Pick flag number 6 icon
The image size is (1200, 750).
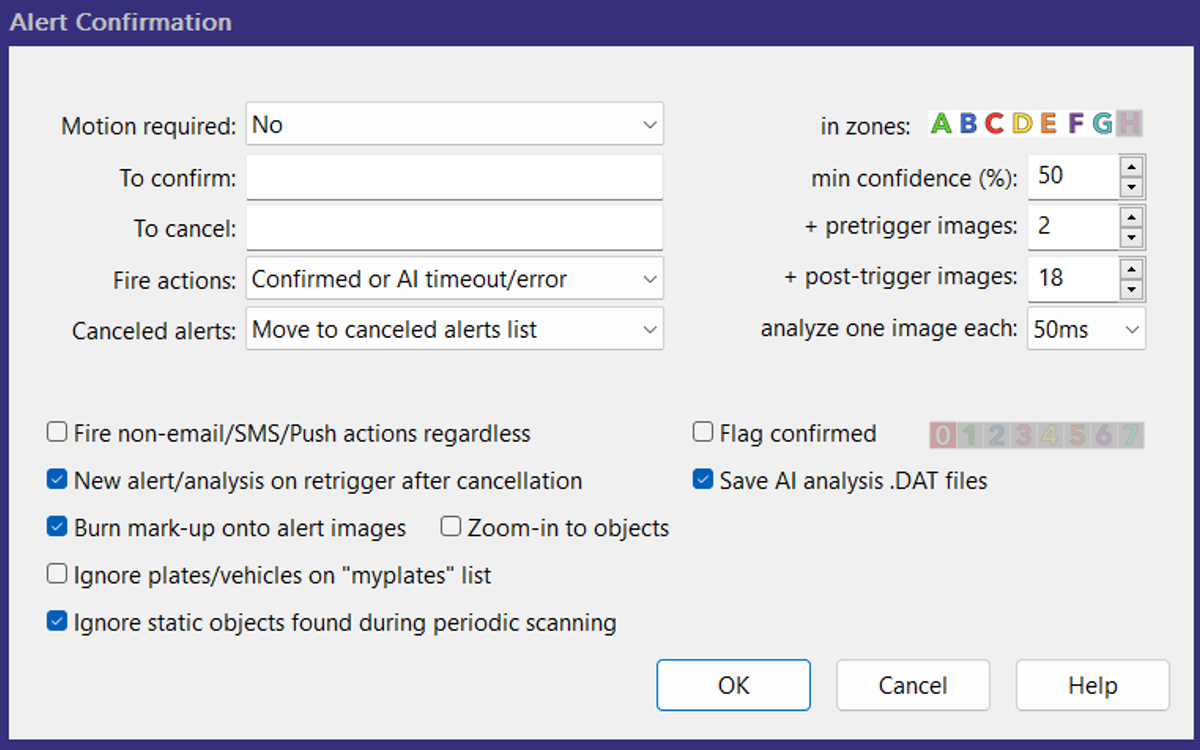click(x=1104, y=435)
